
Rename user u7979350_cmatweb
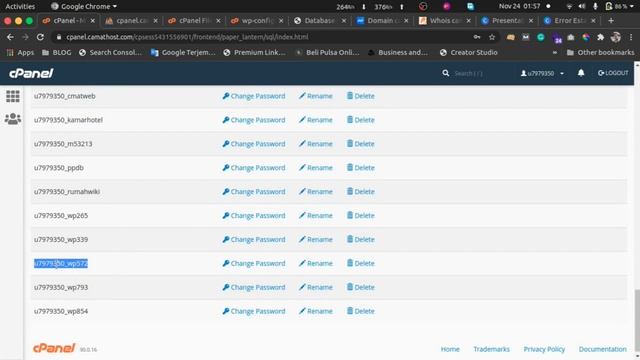[316, 96]
